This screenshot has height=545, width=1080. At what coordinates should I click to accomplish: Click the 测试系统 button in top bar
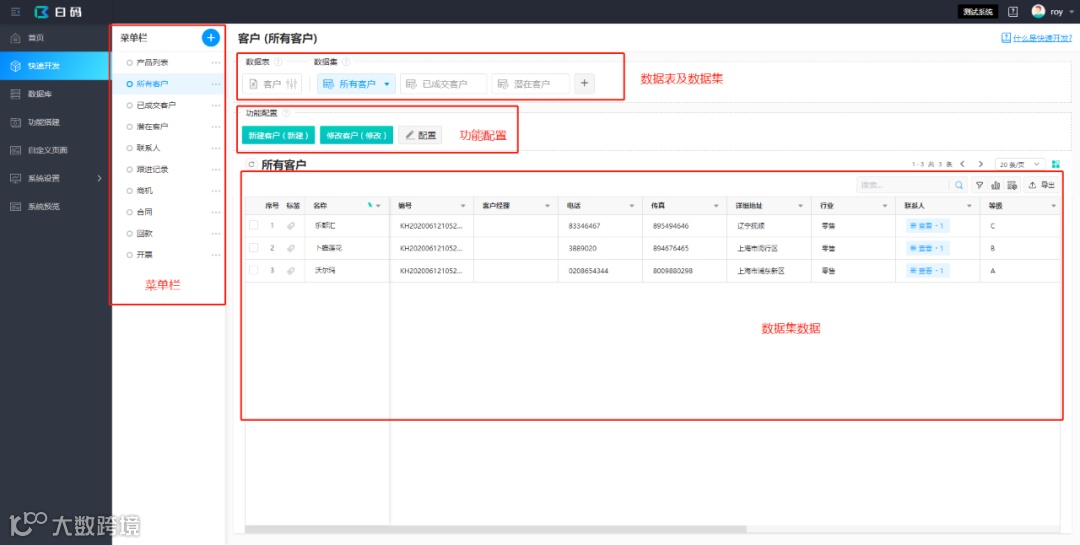[x=977, y=12]
